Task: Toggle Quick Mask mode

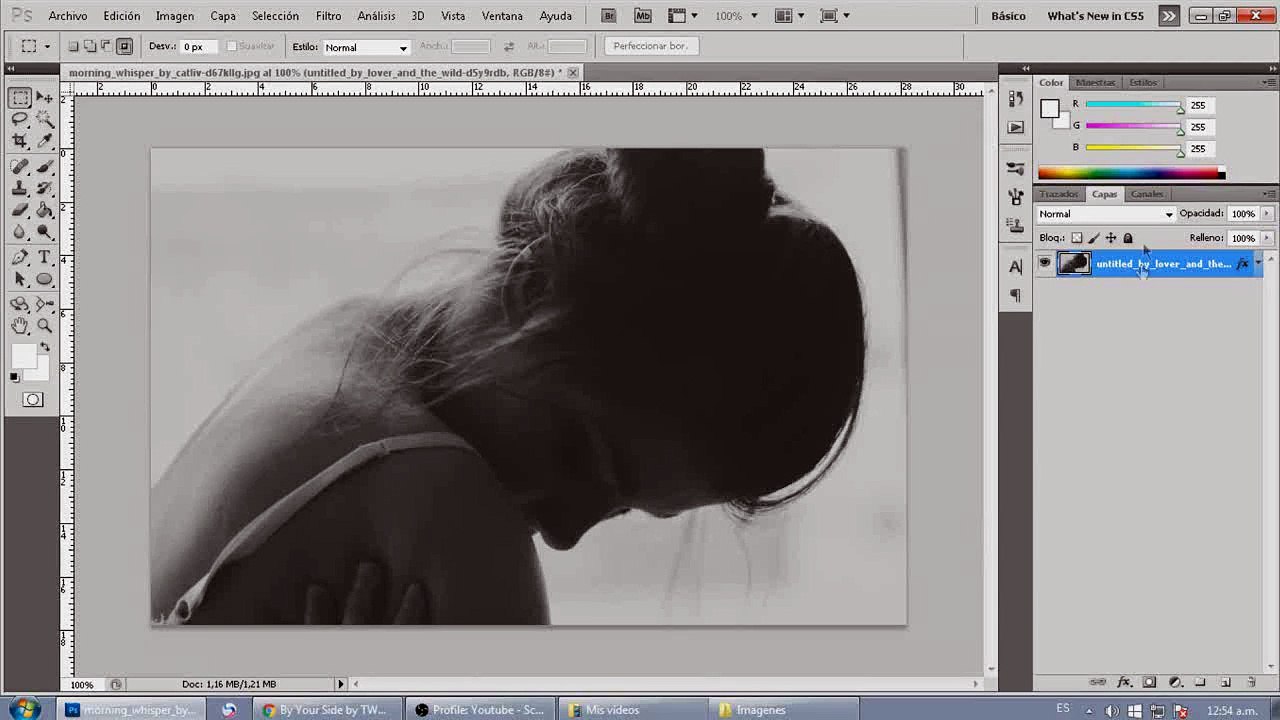Action: tap(33, 400)
